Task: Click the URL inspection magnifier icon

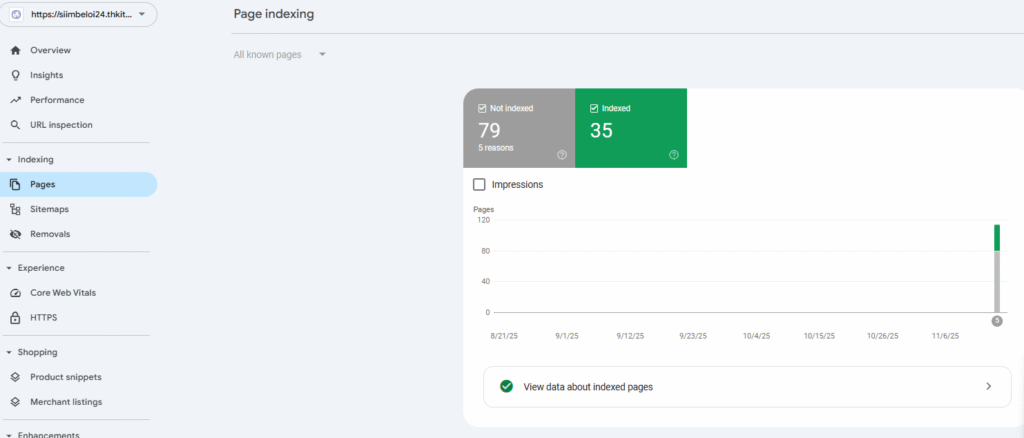Action: (15, 125)
